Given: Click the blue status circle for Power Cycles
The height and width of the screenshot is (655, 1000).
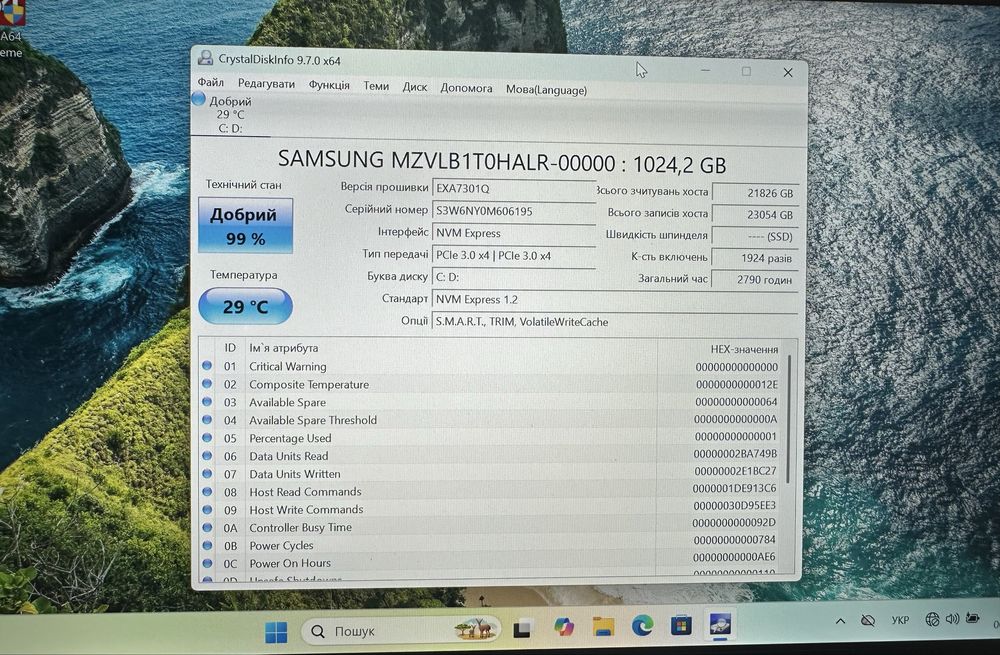Looking at the screenshot, I should pos(207,545).
